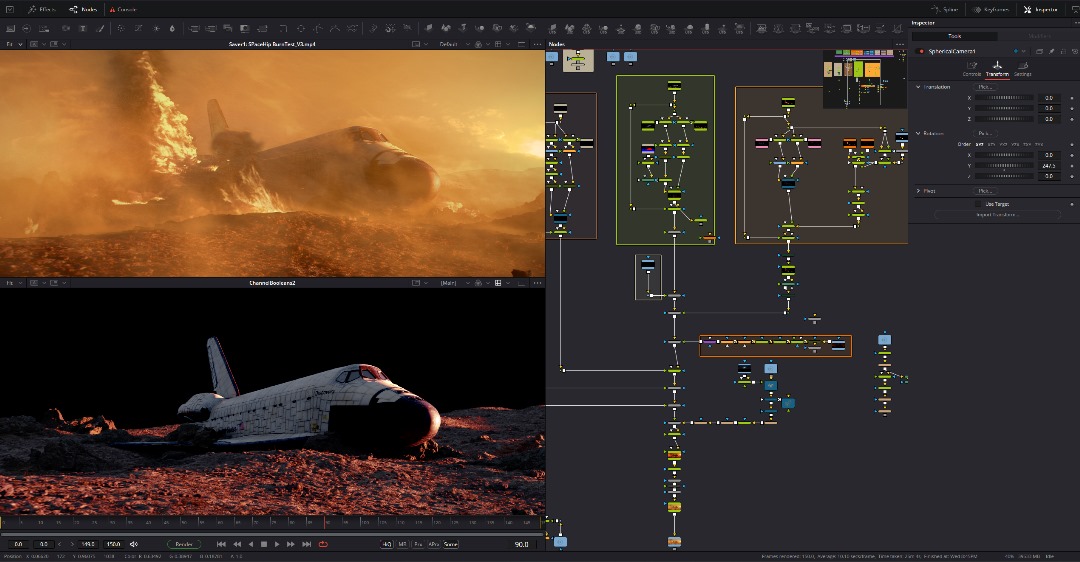
Task: Toggle the Nodes panel button
Action: click(83, 10)
